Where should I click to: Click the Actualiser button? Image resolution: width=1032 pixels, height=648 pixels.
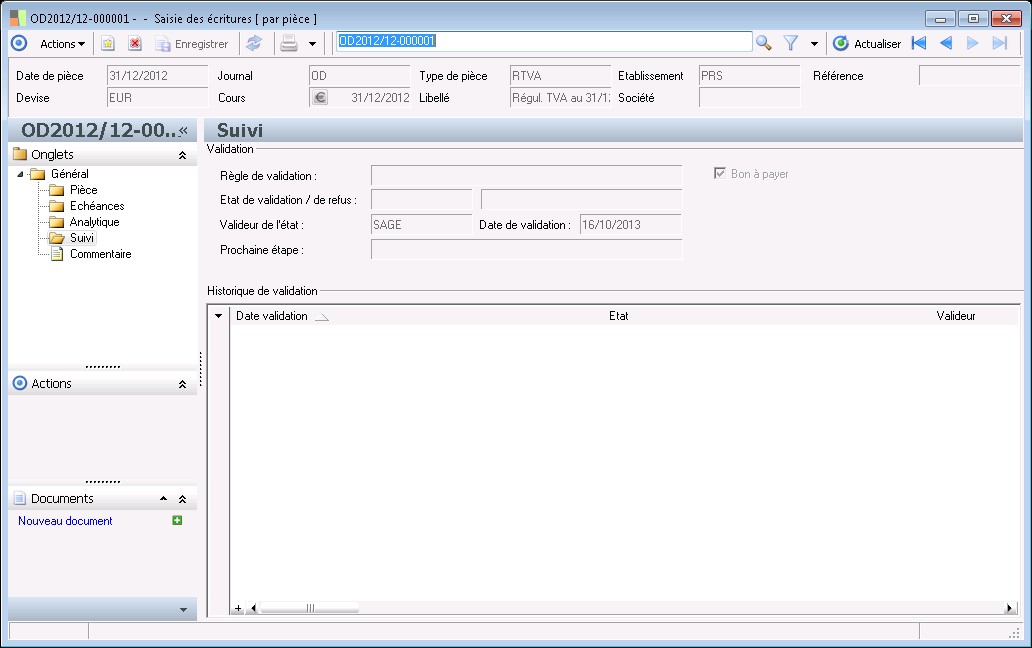[867, 44]
